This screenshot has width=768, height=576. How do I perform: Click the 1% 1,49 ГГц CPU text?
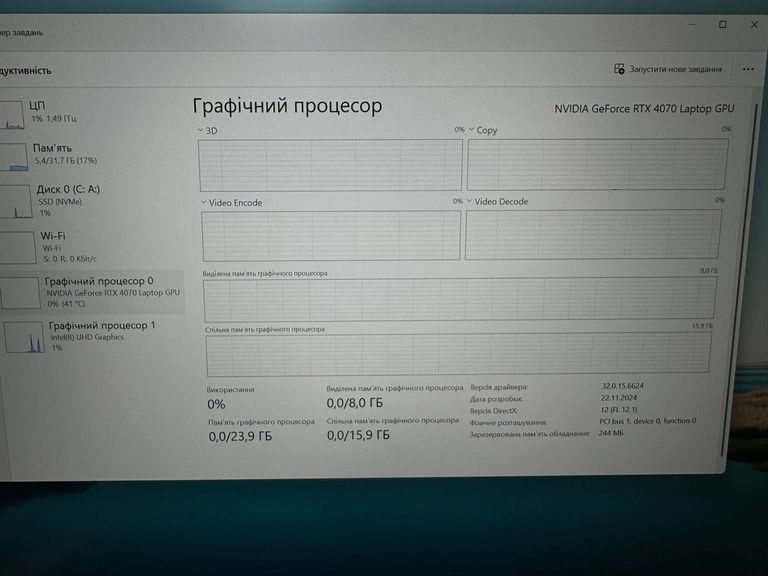tap(54, 119)
